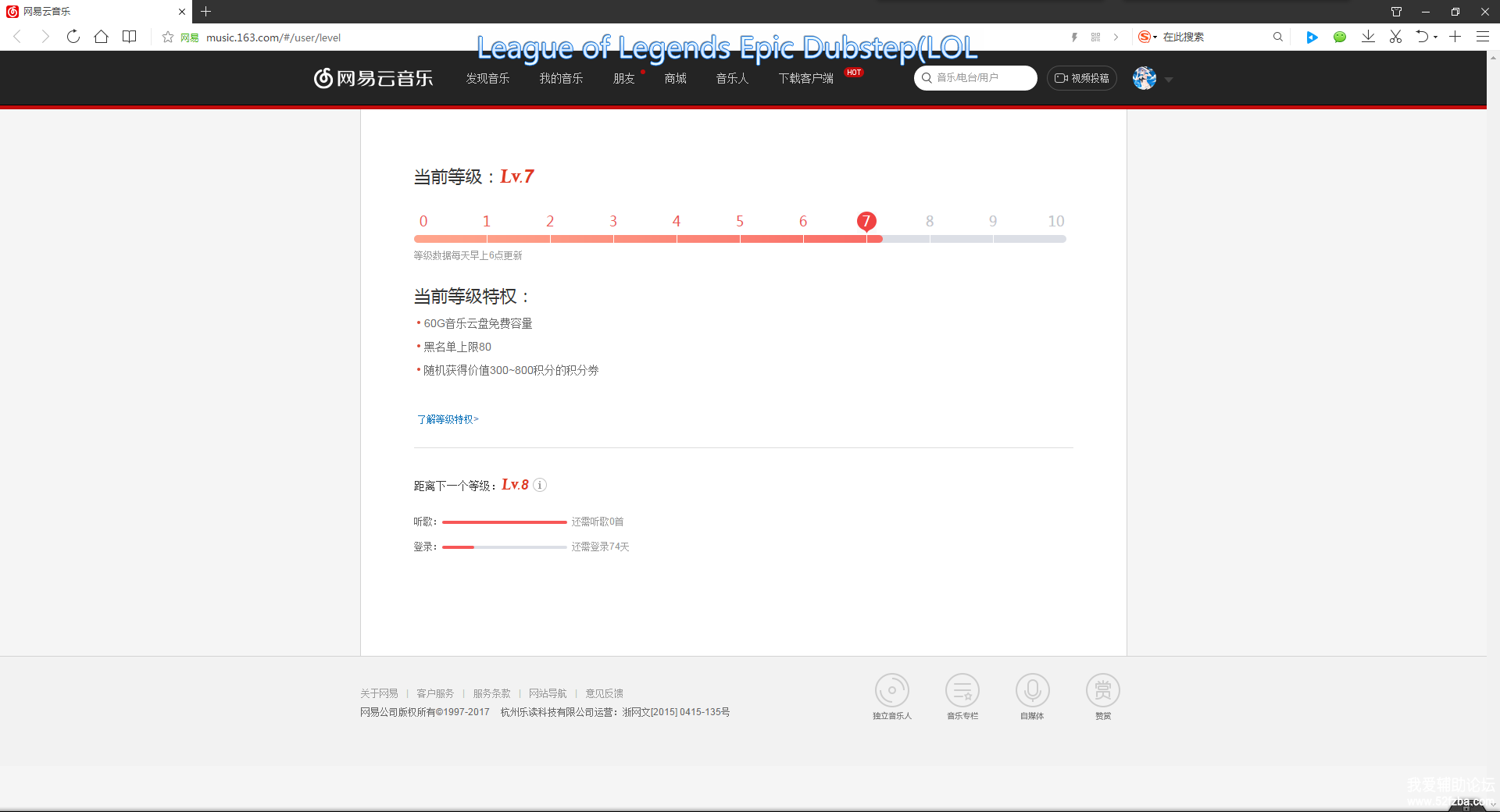Reload the page with refresh icon

(73, 37)
